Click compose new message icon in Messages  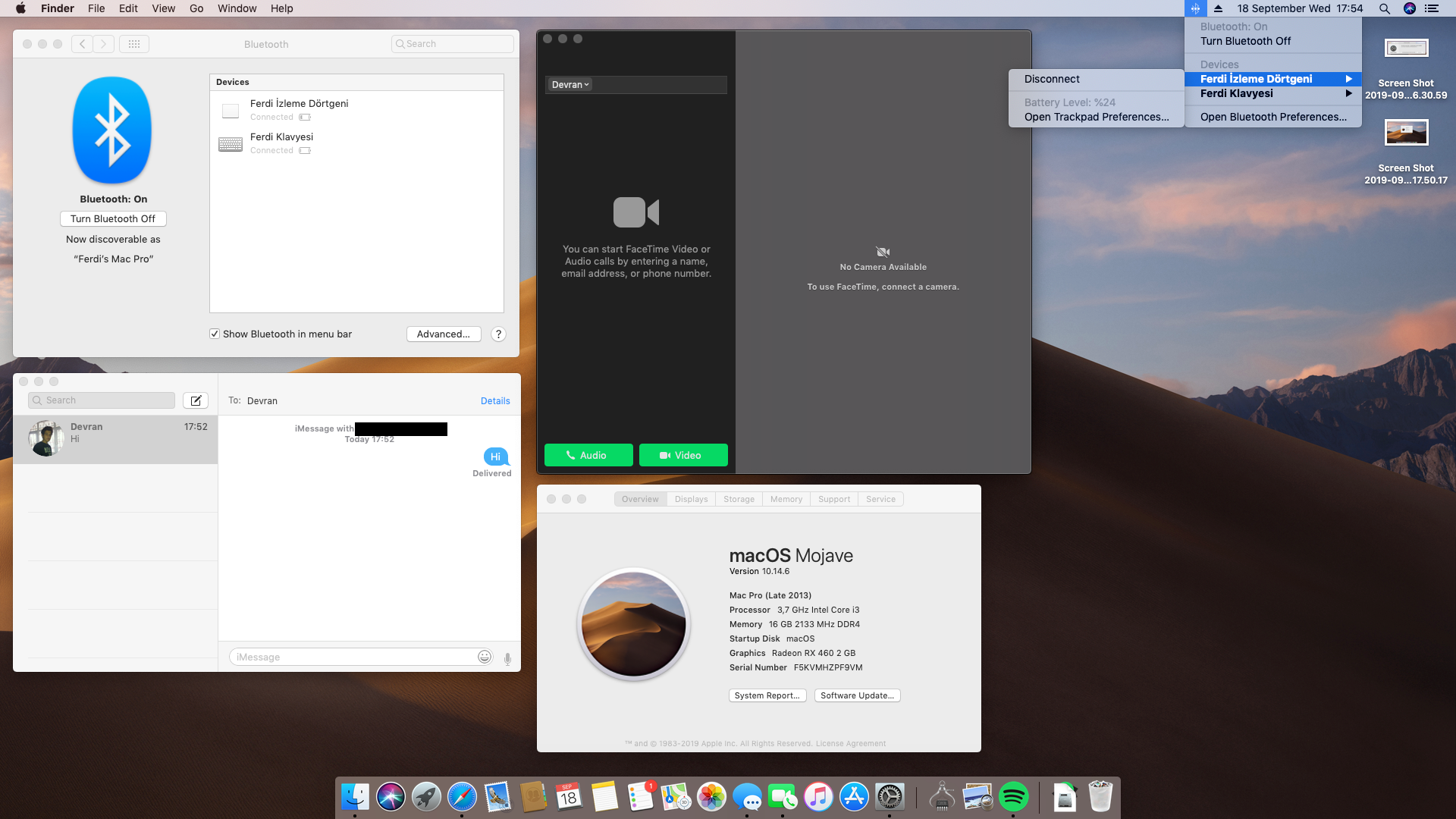point(196,400)
